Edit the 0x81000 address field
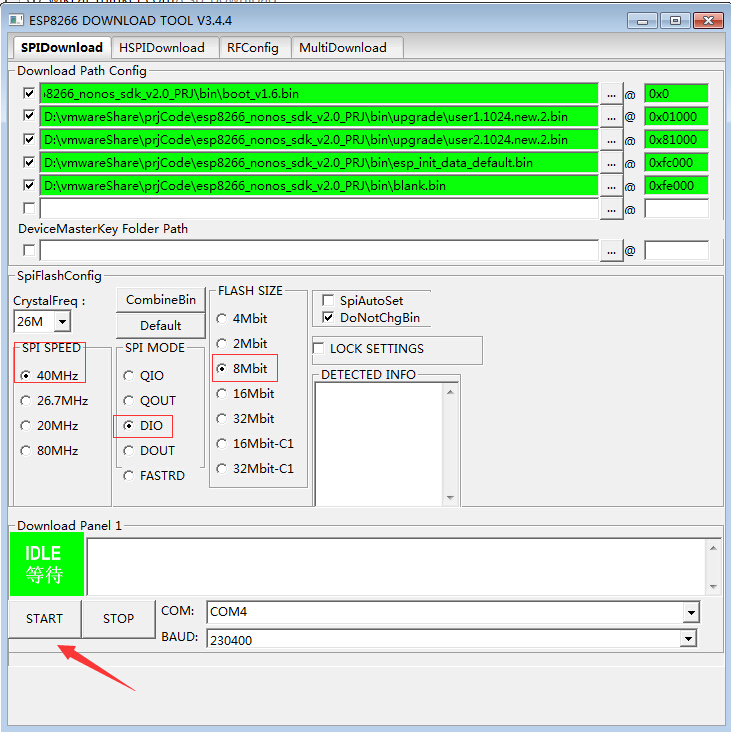Screen dimensions: 731x732 (x=676, y=139)
